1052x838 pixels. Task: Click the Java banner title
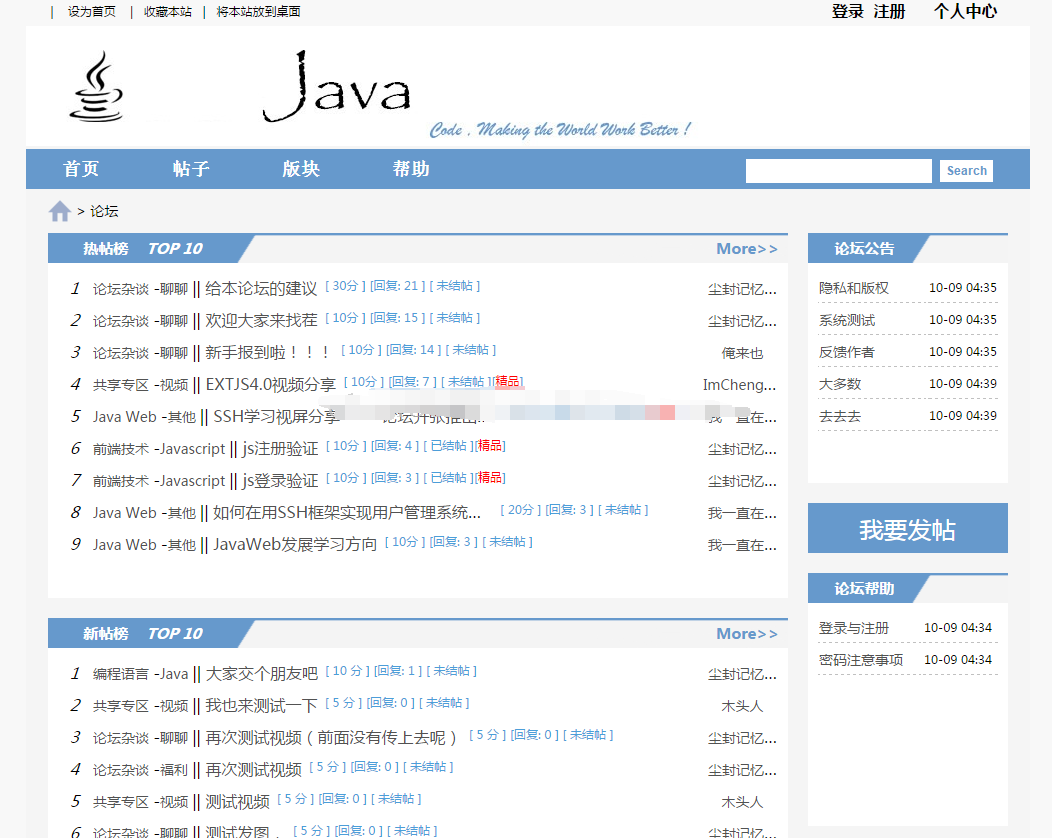(x=337, y=87)
